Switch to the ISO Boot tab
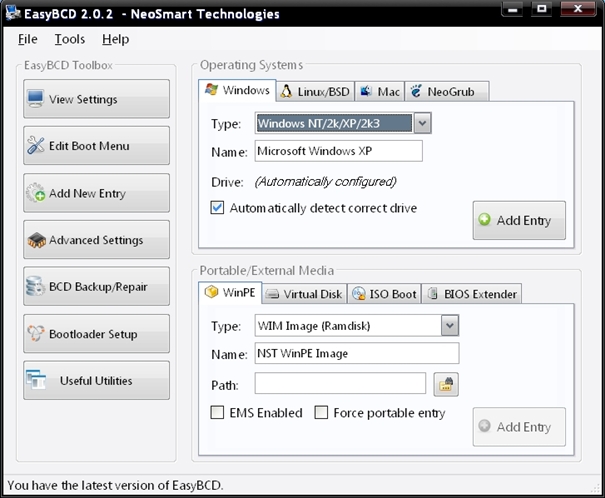The width and height of the screenshot is (605, 498). pos(384,294)
